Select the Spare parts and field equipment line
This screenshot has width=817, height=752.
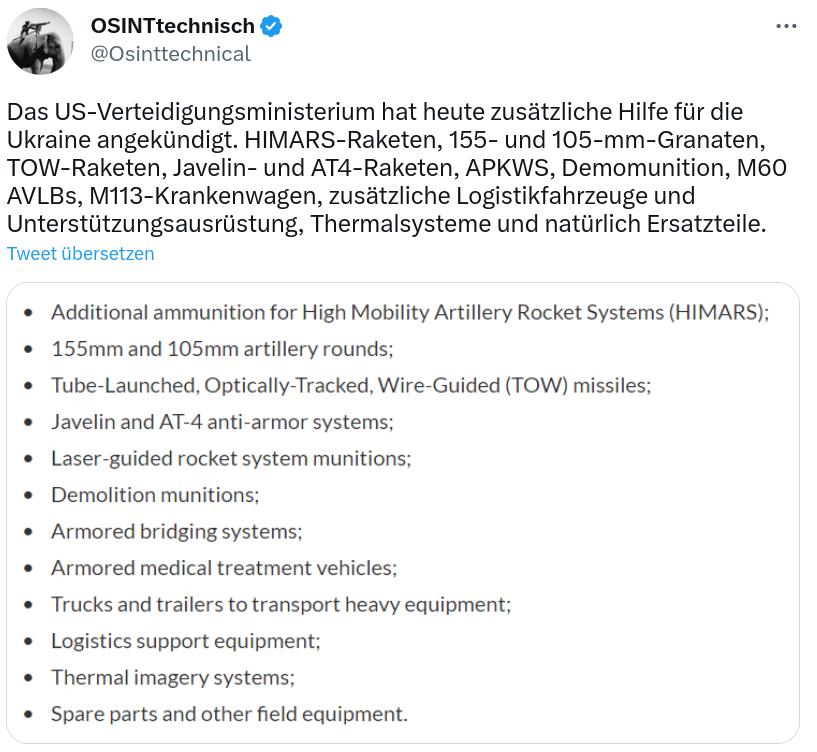click(x=229, y=714)
